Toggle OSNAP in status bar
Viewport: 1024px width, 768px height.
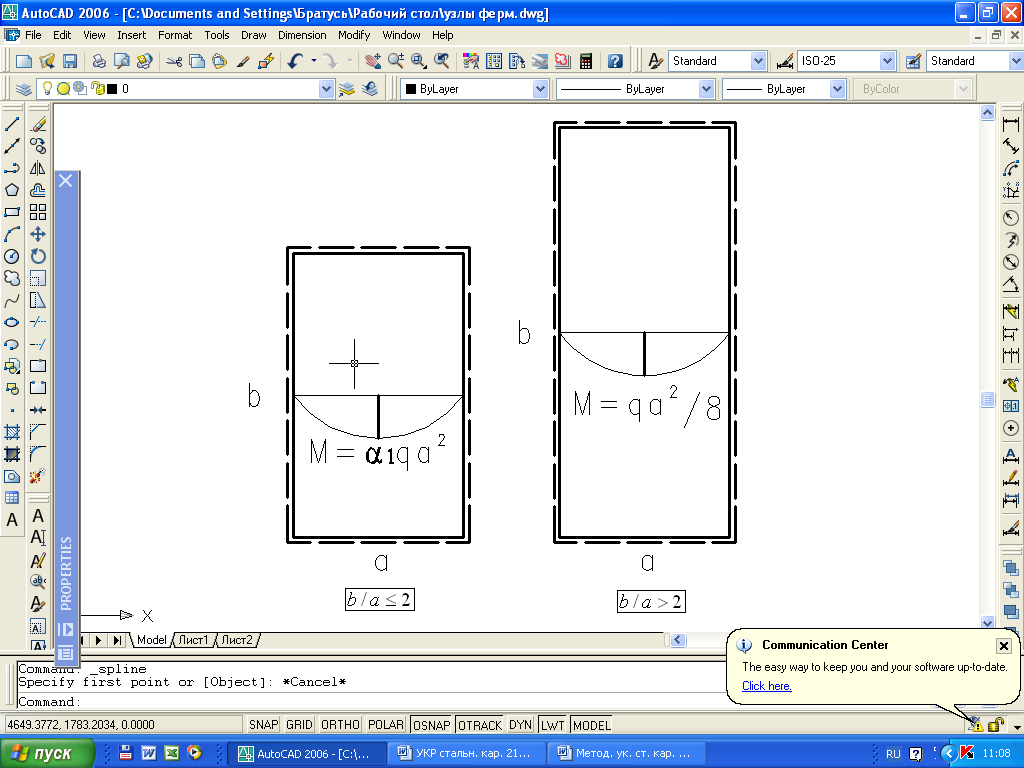[x=432, y=725]
